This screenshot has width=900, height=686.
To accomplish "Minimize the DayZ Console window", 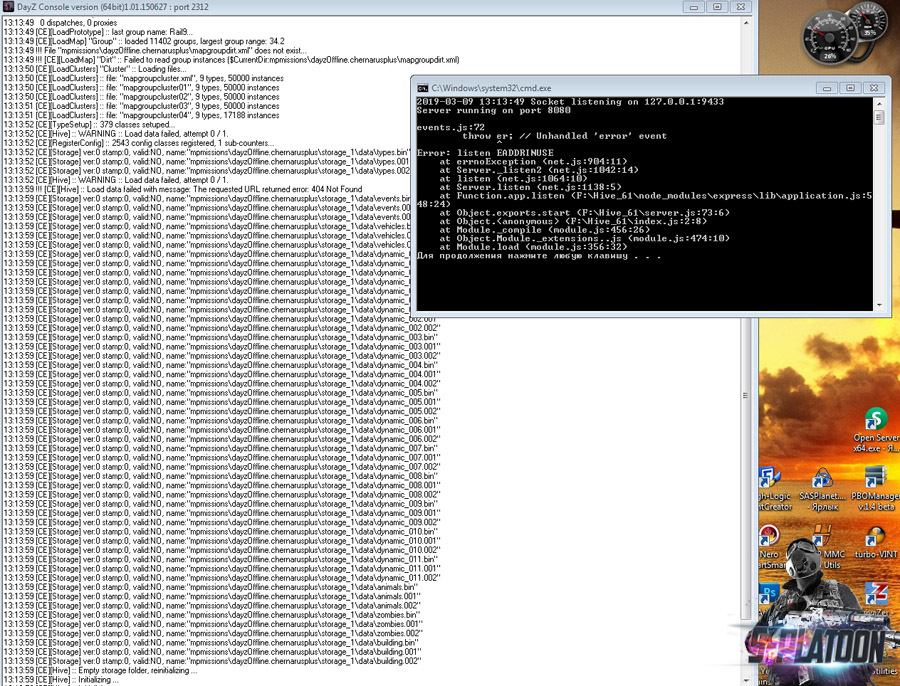I will pyautogui.click(x=693, y=7).
